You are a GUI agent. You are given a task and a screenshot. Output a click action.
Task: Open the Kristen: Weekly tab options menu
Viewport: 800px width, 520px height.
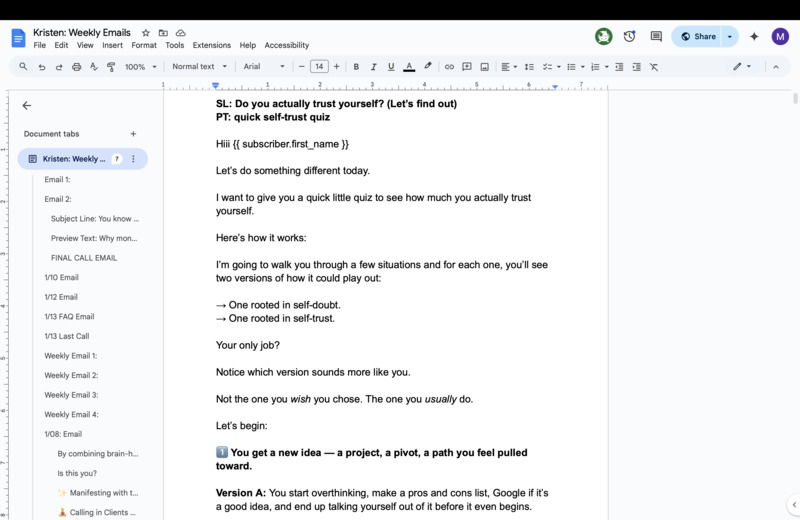click(134, 159)
